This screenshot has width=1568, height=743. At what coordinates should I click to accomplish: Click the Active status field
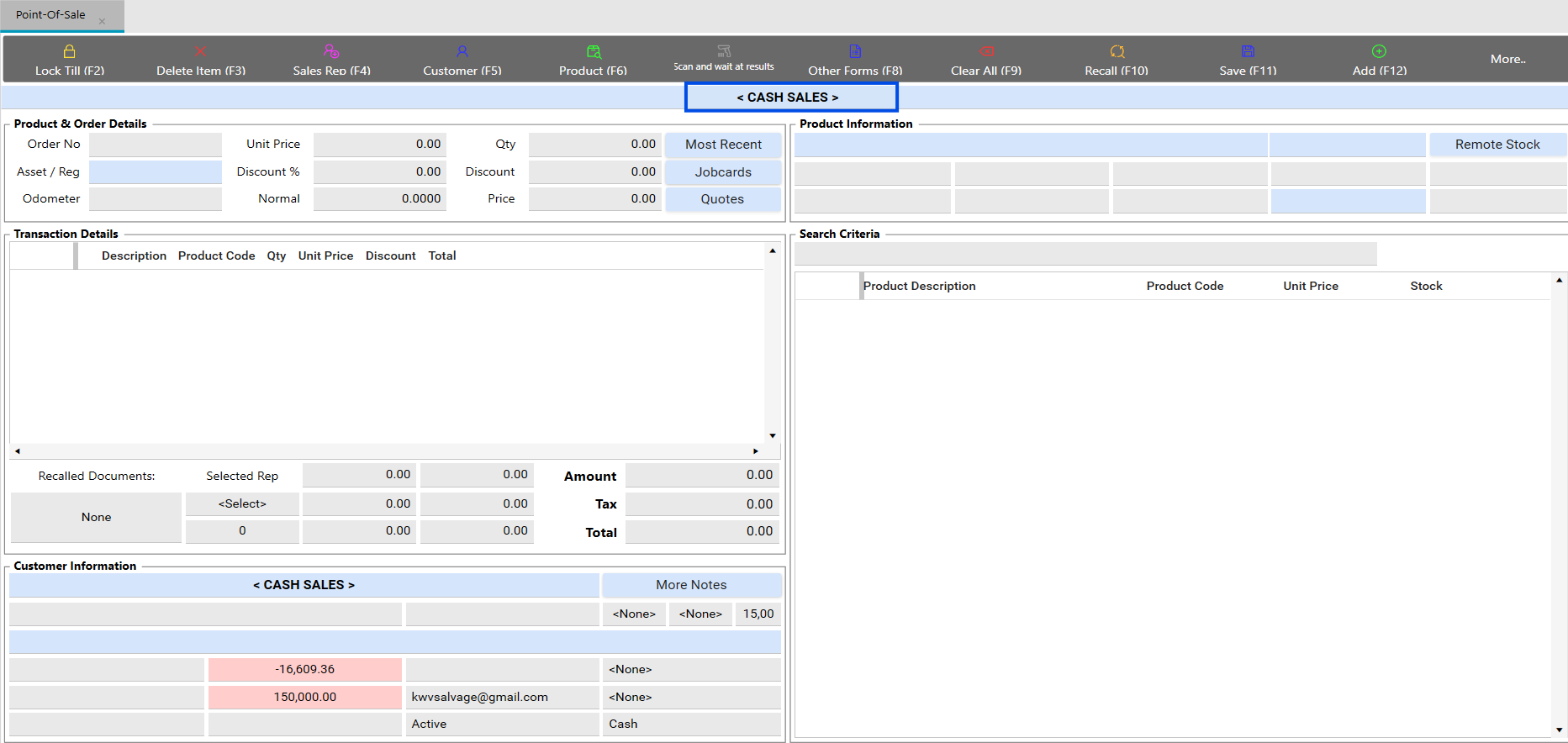tap(502, 725)
